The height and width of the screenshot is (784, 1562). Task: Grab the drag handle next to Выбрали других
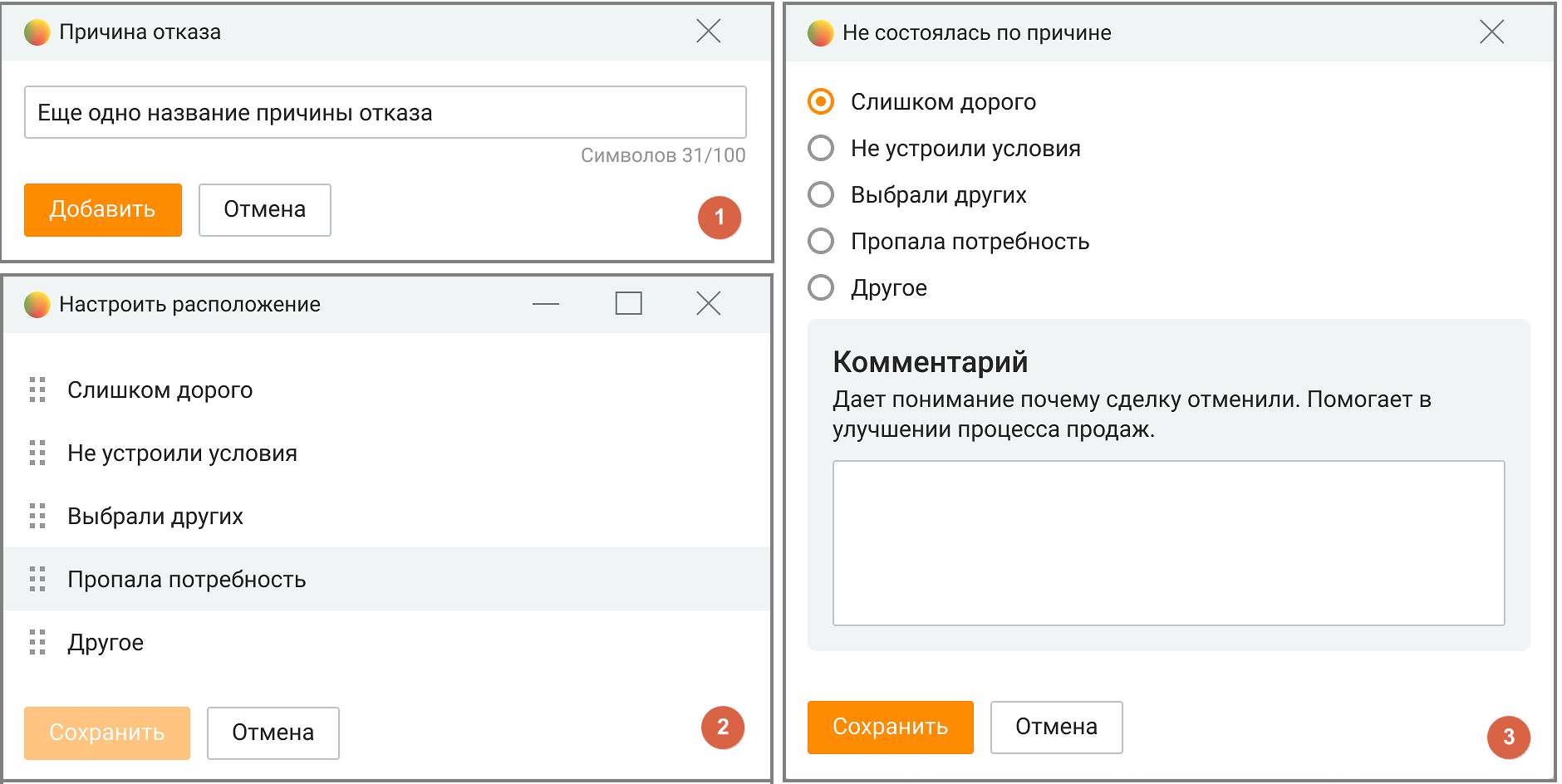click(37, 516)
